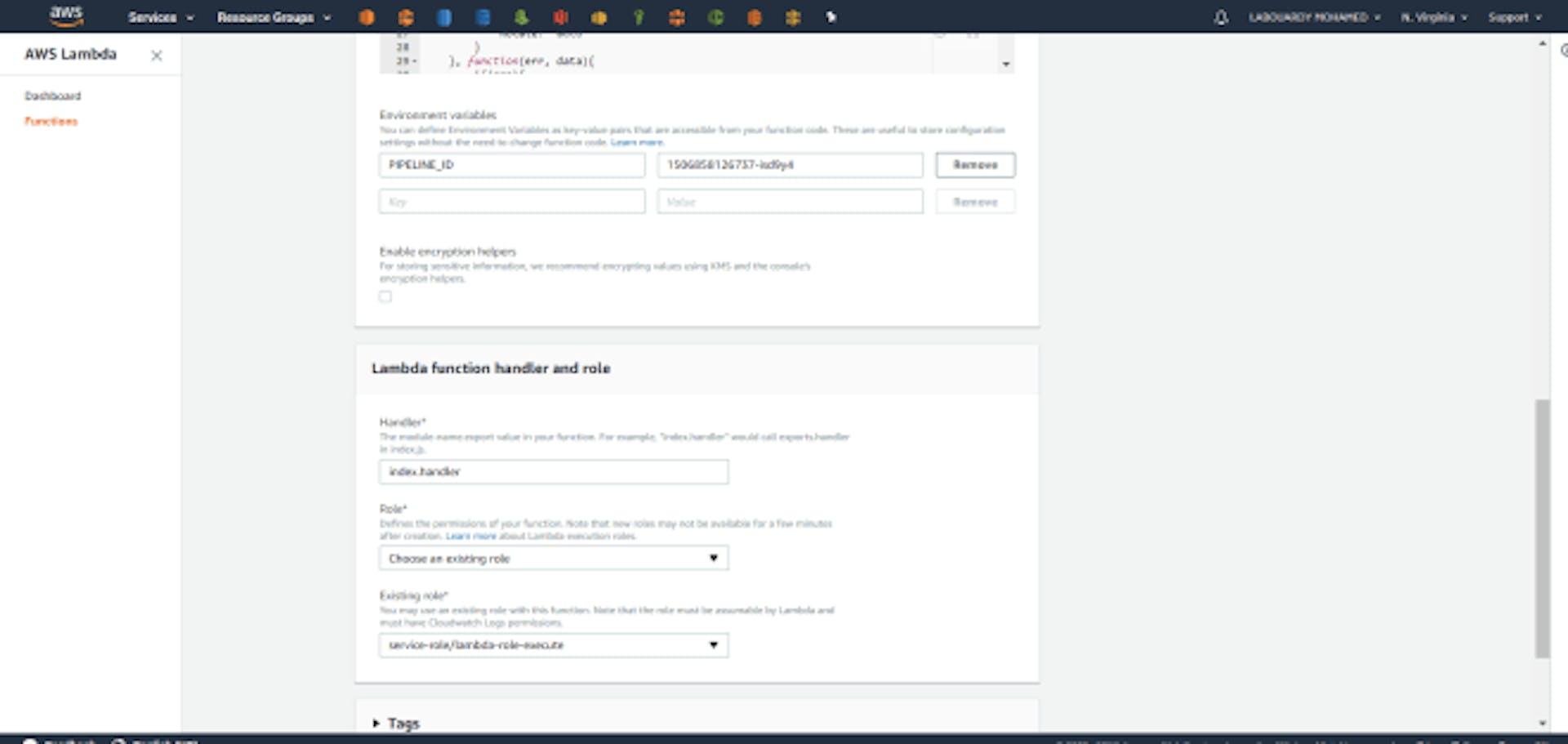The height and width of the screenshot is (744, 1568).
Task: Open the Choose an existing role dropdown
Action: [x=554, y=559]
